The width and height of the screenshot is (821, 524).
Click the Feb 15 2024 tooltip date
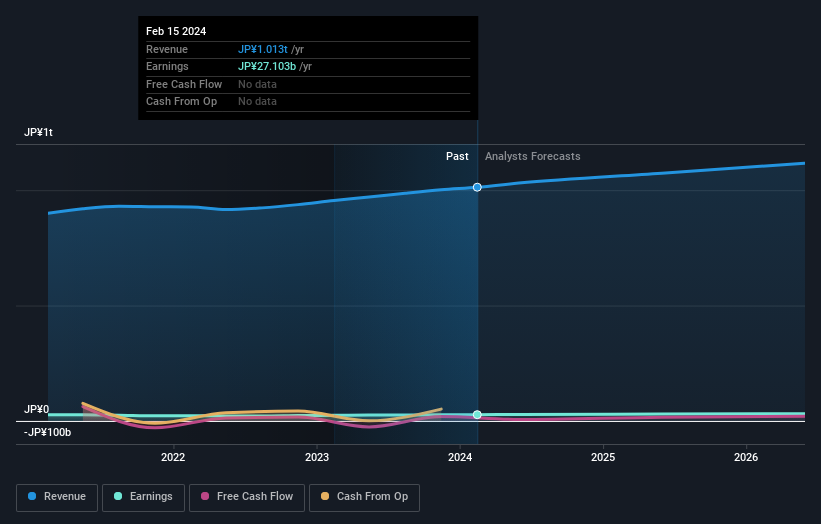click(x=176, y=31)
